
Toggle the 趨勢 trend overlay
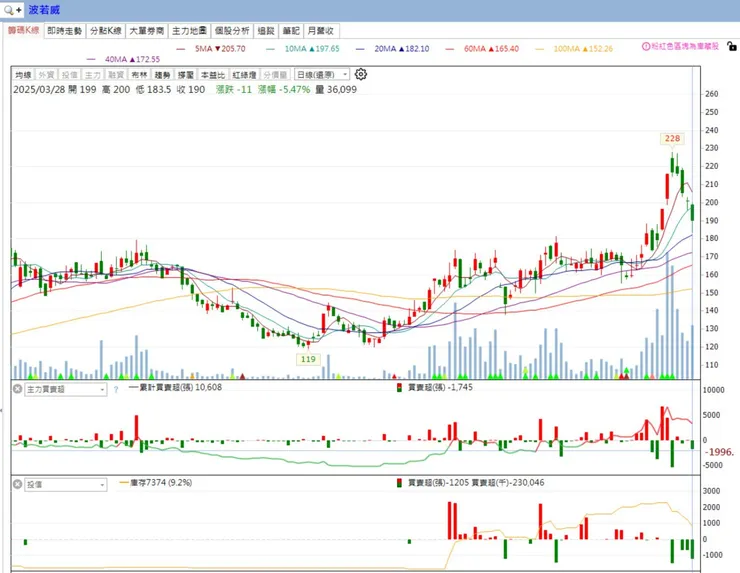click(x=163, y=75)
